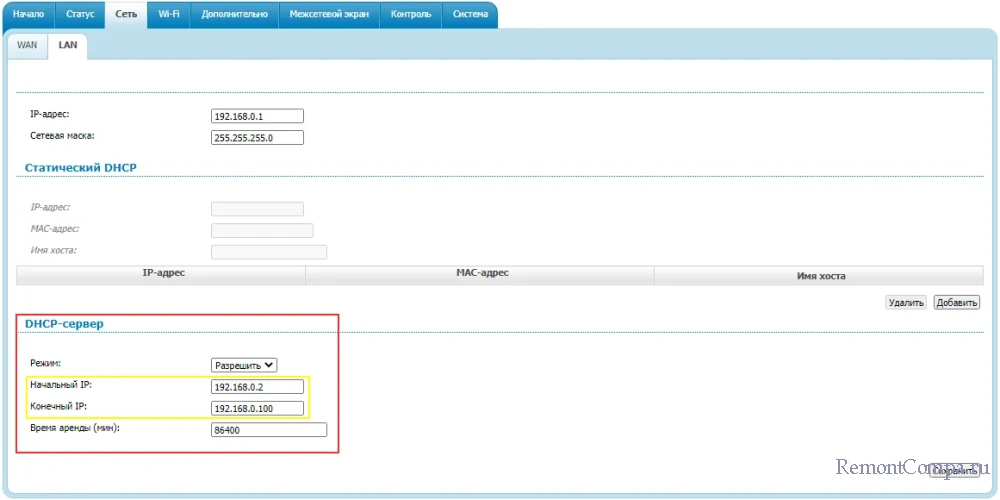Open the Wi-Fi settings tab

(x=168, y=15)
